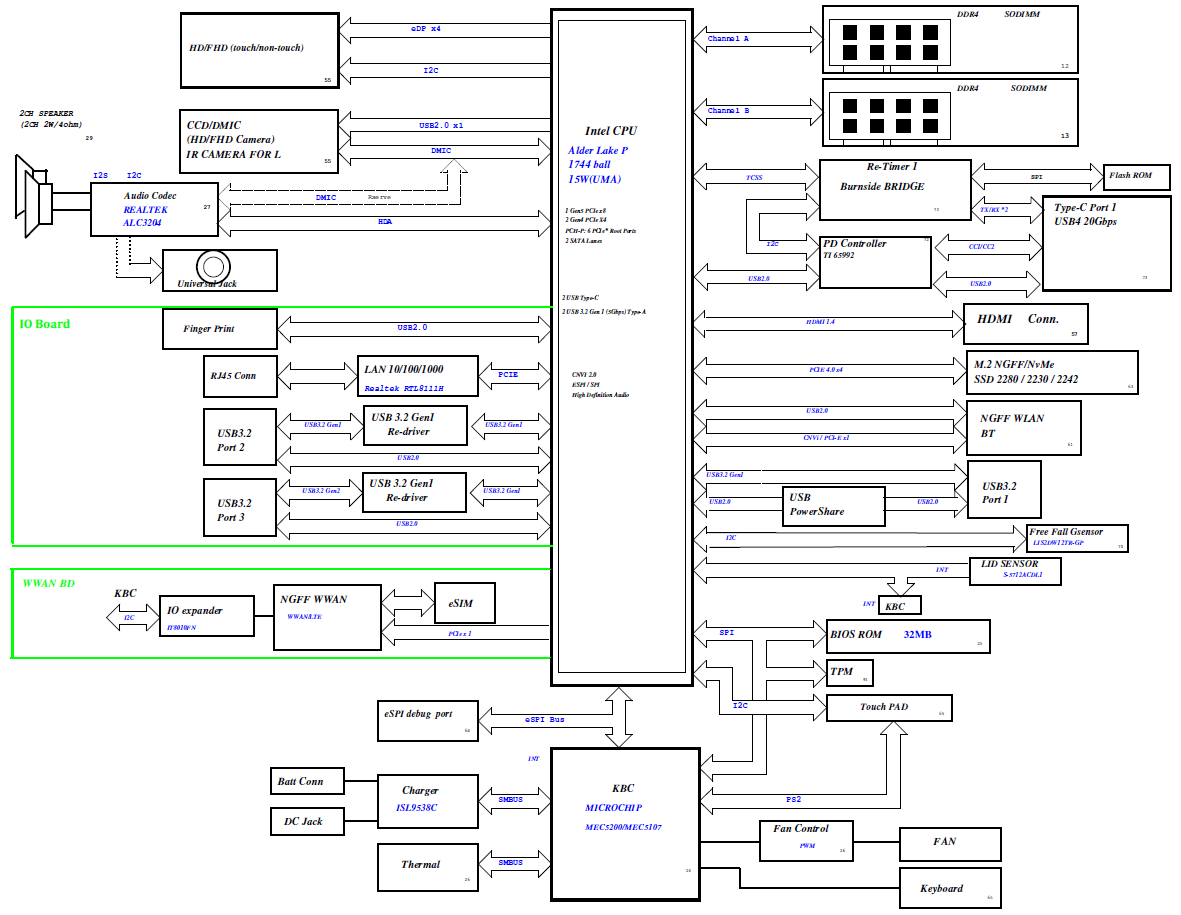Click the Thermal block
Viewport: 1181px width, 915px height.
(x=428, y=868)
